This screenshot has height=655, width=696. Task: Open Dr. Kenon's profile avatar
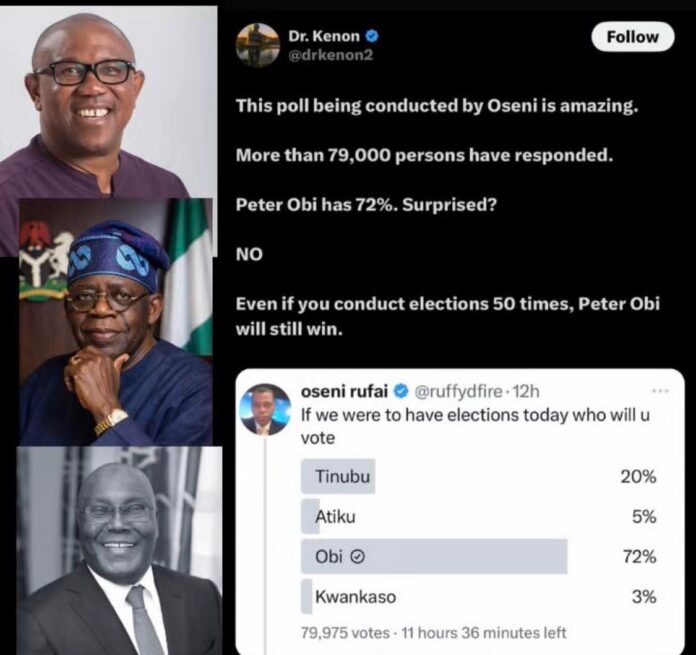coord(257,45)
